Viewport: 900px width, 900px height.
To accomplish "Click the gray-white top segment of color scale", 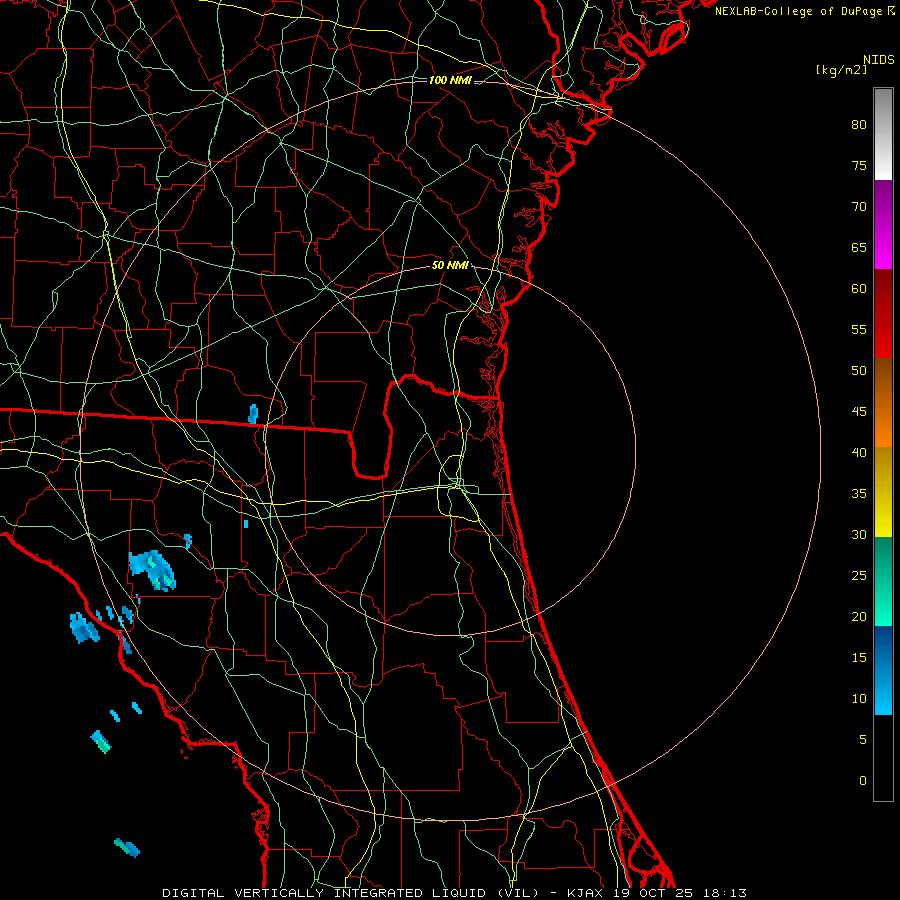I will [883, 134].
